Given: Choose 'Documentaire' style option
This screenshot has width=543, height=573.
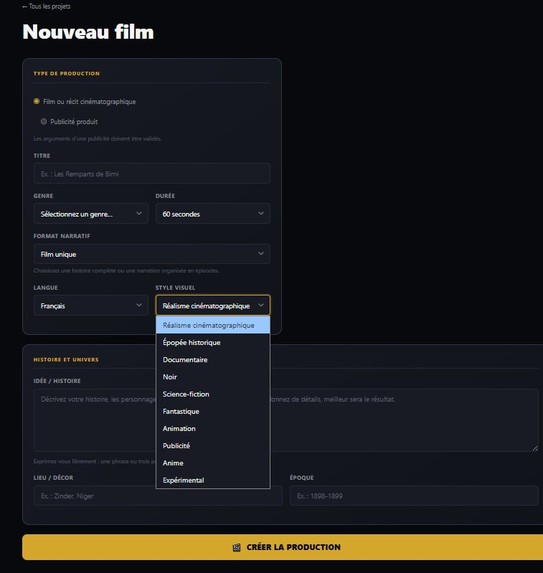Looking at the screenshot, I should tap(213, 360).
